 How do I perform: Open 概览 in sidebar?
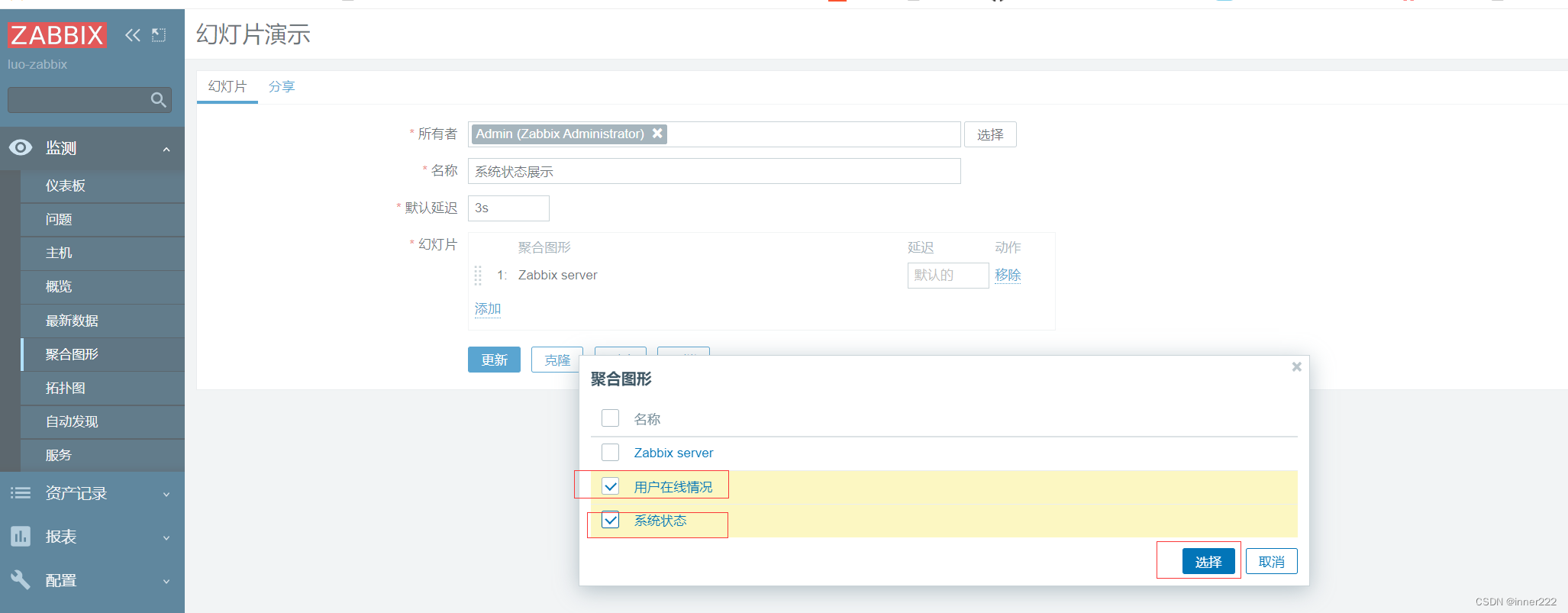pos(102,287)
